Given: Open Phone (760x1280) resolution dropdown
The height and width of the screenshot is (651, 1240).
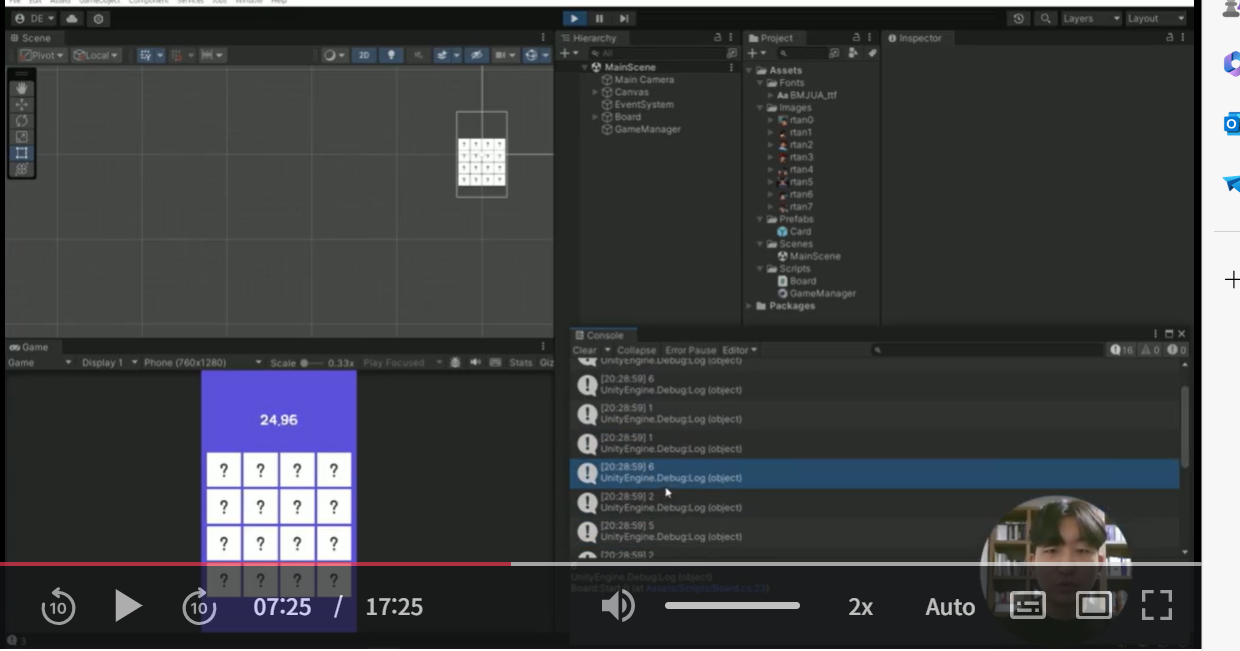Looking at the screenshot, I should (x=203, y=363).
